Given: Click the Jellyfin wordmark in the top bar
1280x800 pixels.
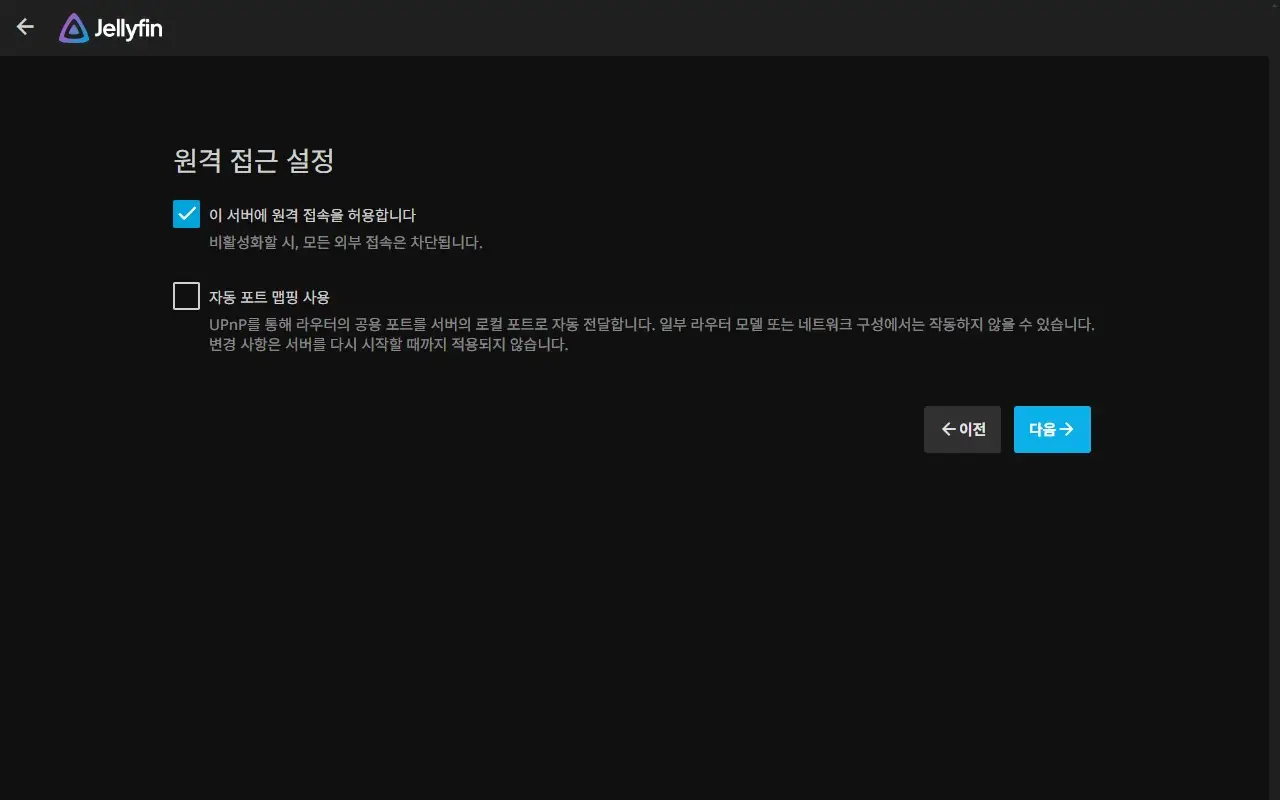Looking at the screenshot, I should click(129, 28).
